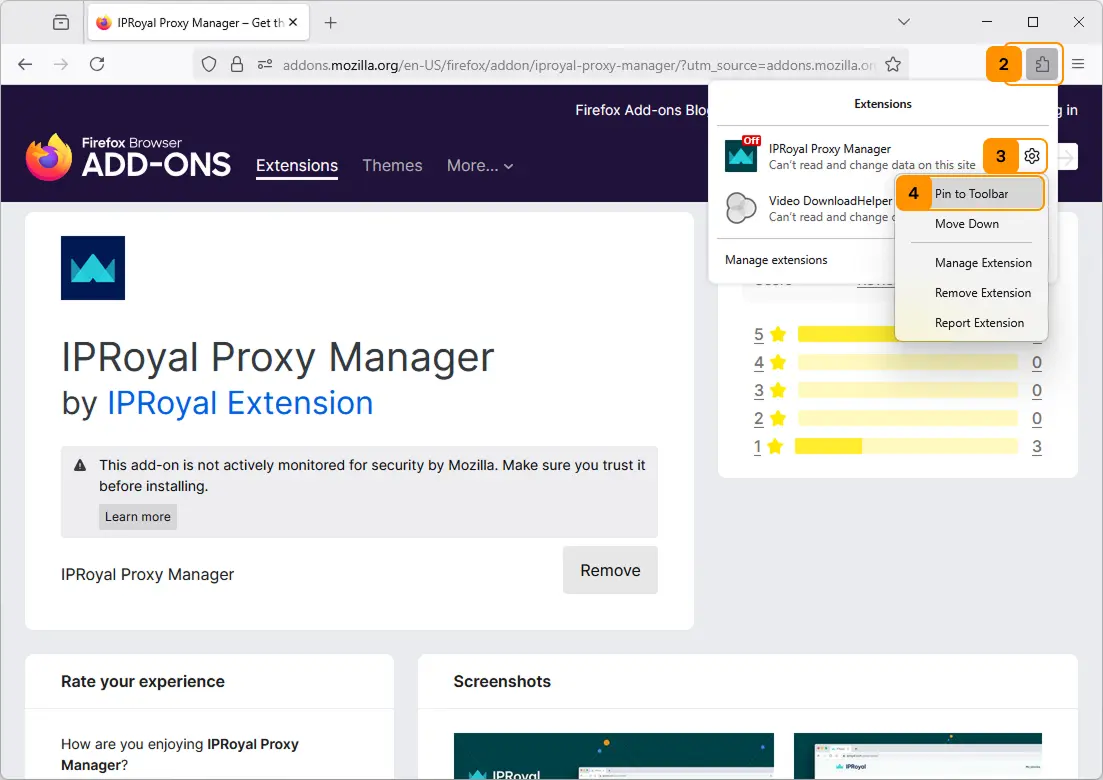Open the Firefox View tab icon
This screenshot has height=780, width=1103.
pos(61,23)
